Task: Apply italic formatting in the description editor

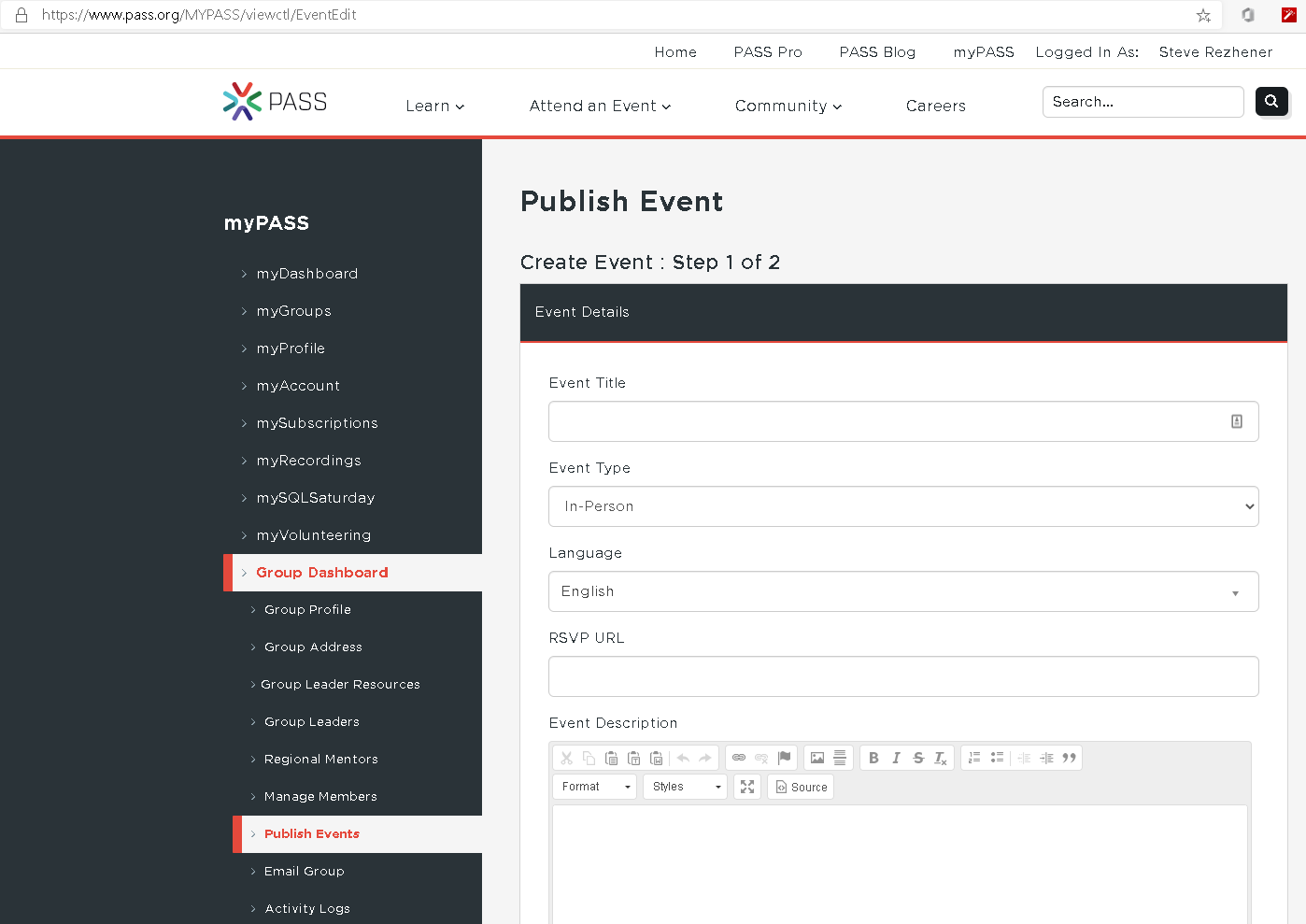Action: (896, 758)
